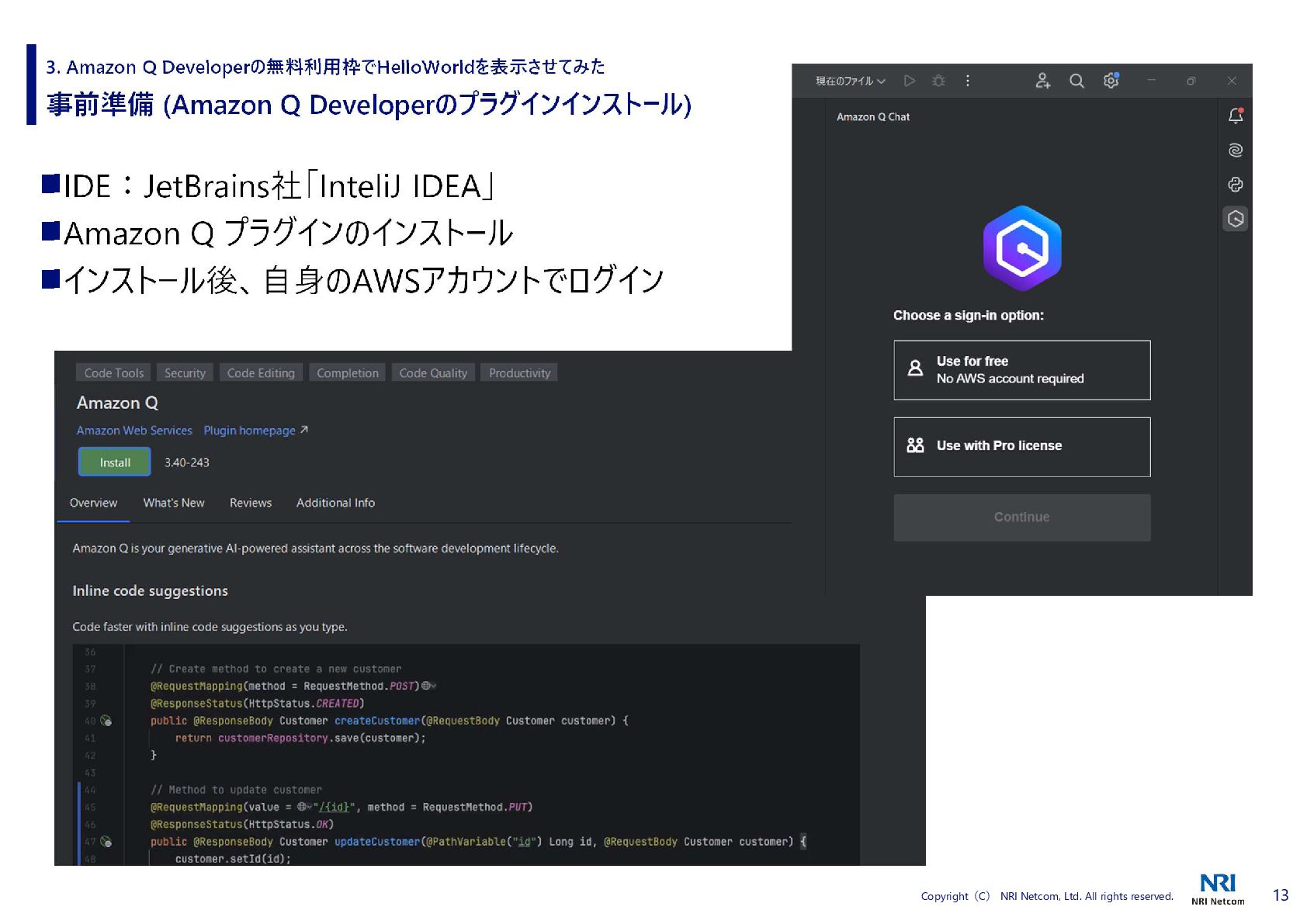This screenshot has width=1307, height=924.
Task: Click the updateCustomer method name in code
Action: pos(377,842)
